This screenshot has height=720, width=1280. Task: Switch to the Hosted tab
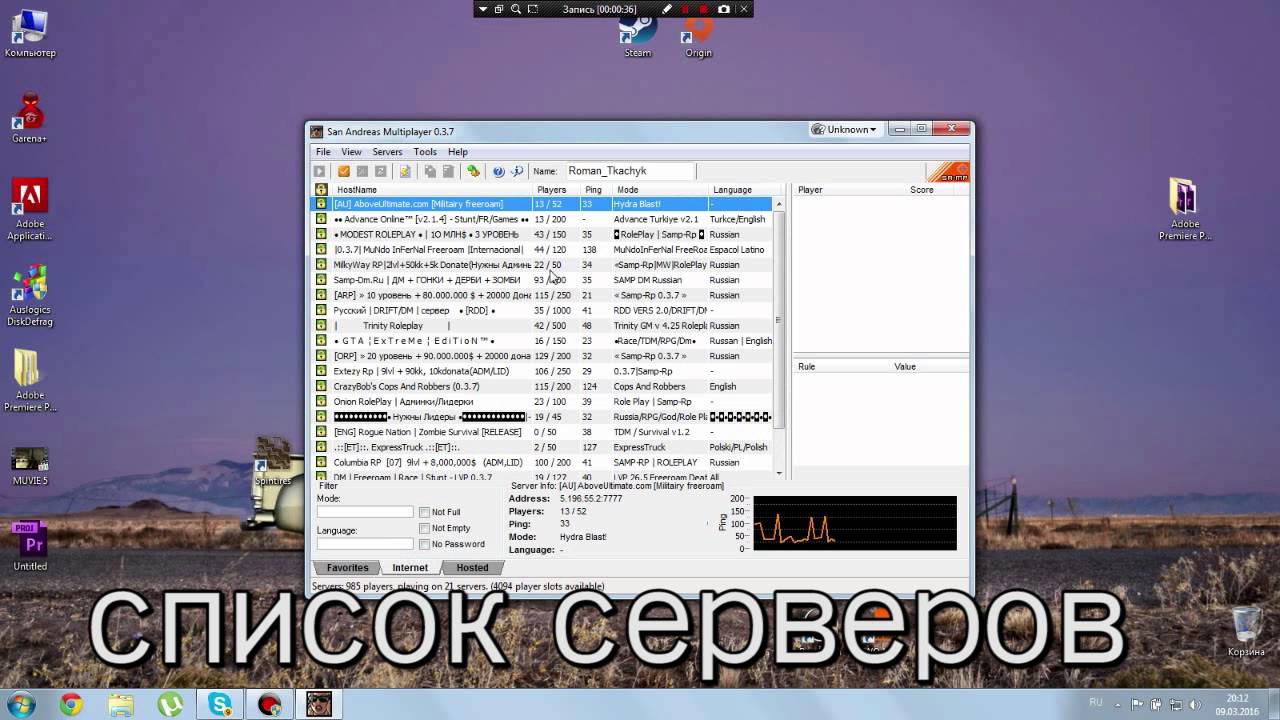(472, 568)
